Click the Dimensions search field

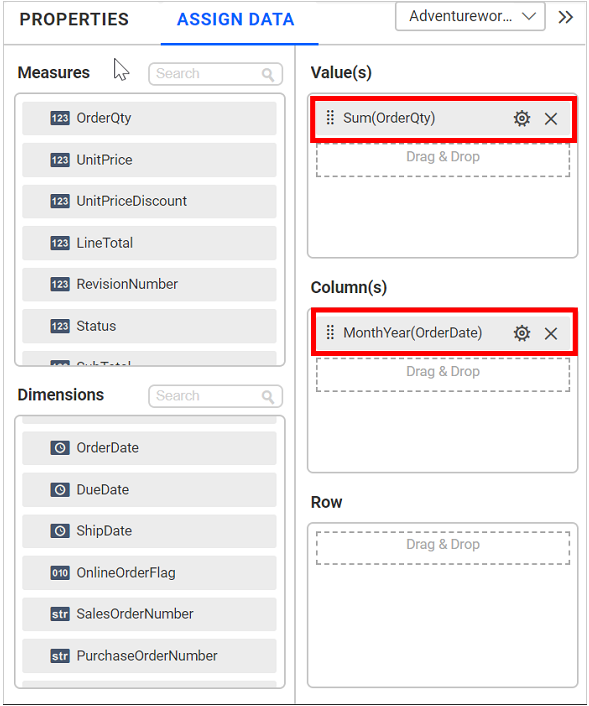(x=215, y=396)
